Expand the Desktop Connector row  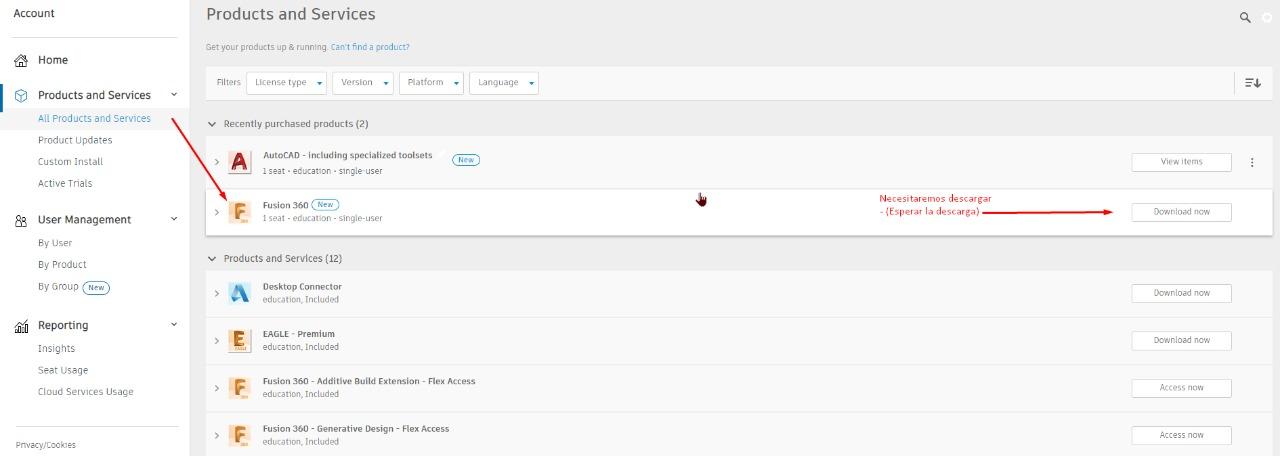pyautogui.click(x=217, y=293)
